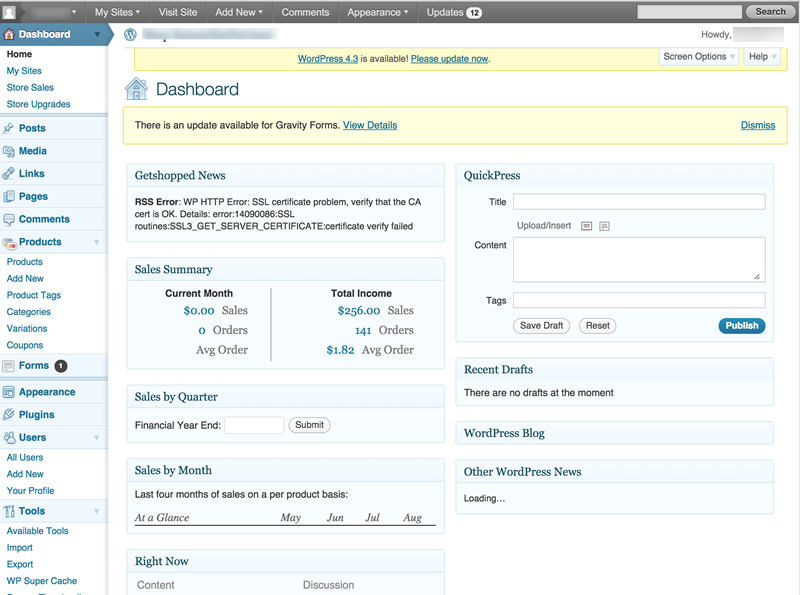
Task: Click the Forms notification badge showing 1
Action: click(61, 366)
